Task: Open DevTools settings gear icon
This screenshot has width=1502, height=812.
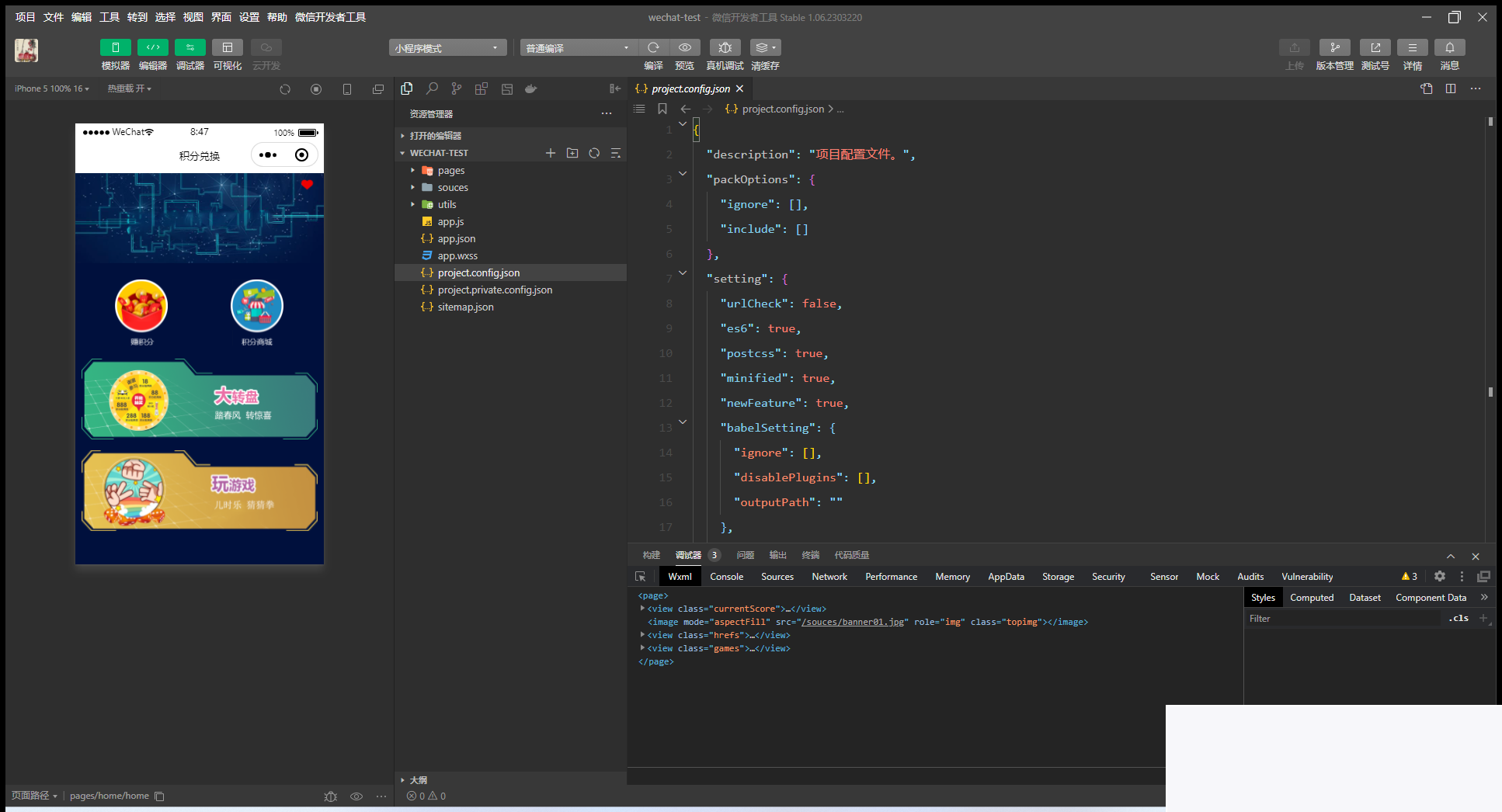Action: coord(1439,576)
